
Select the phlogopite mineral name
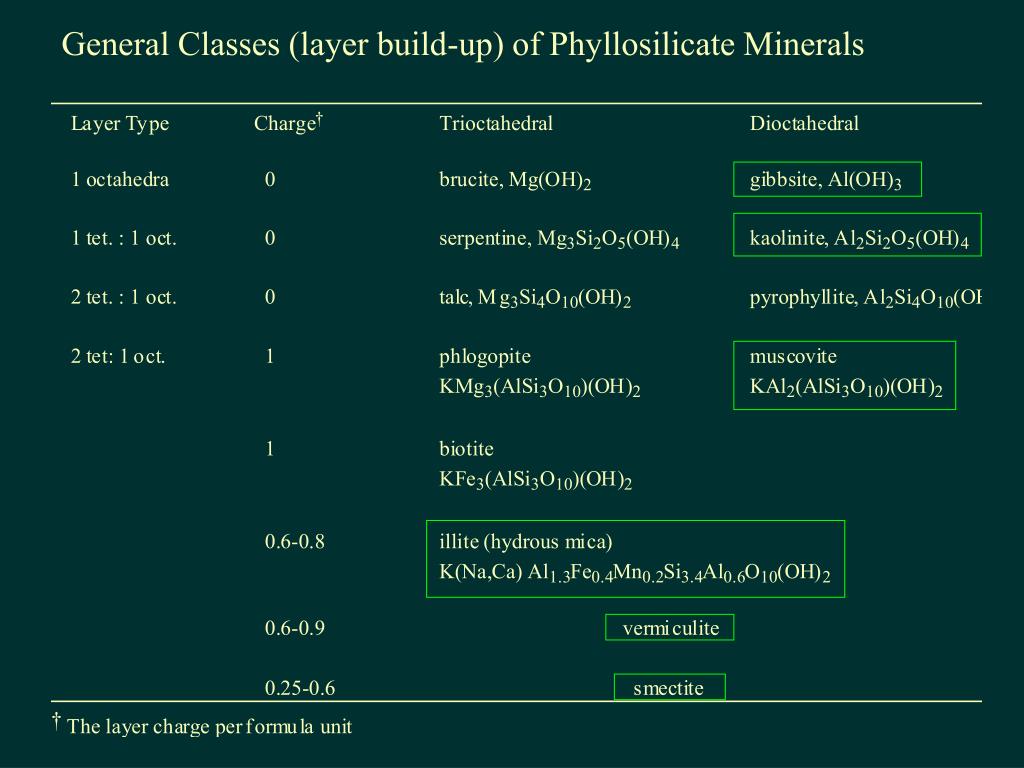(x=485, y=357)
